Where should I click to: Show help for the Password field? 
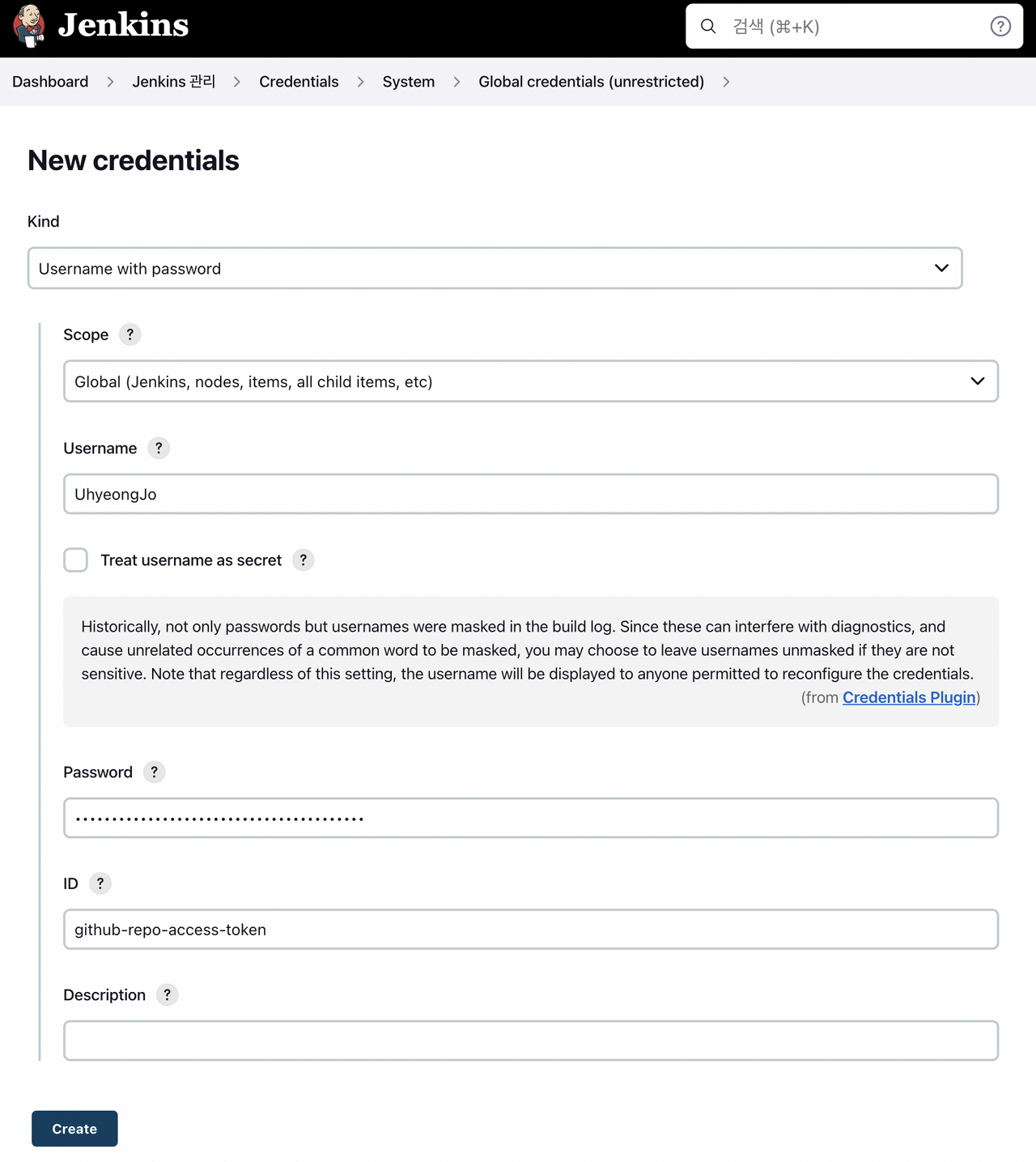pyautogui.click(x=155, y=772)
